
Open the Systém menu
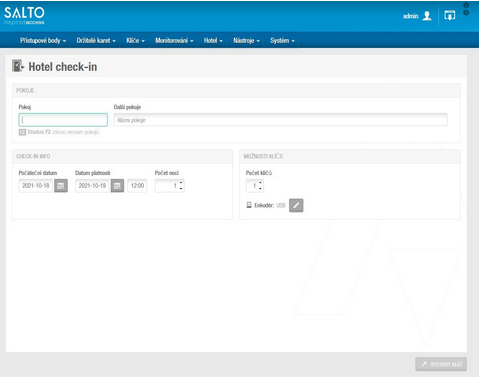point(282,41)
